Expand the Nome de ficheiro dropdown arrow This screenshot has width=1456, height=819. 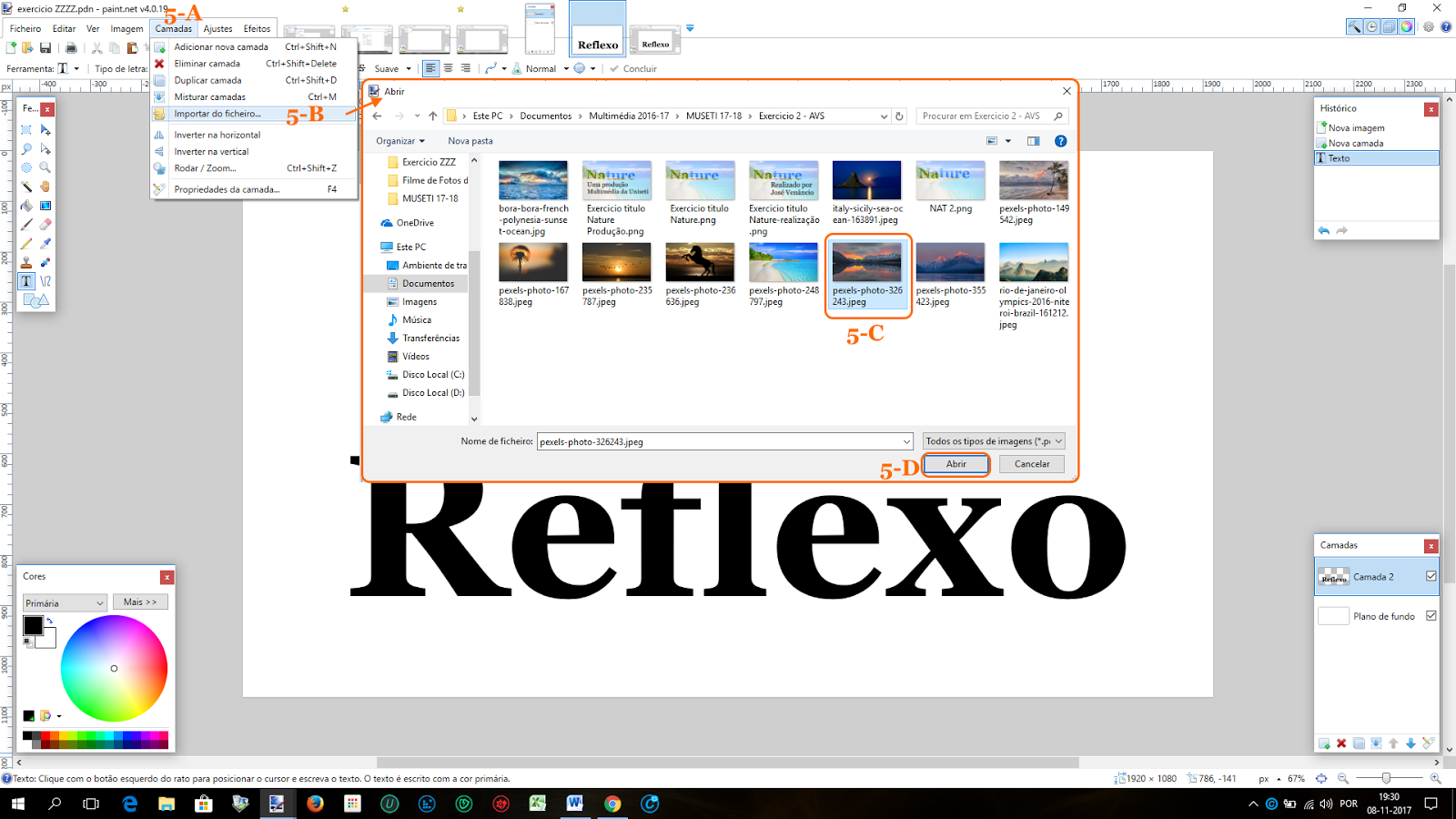(906, 441)
